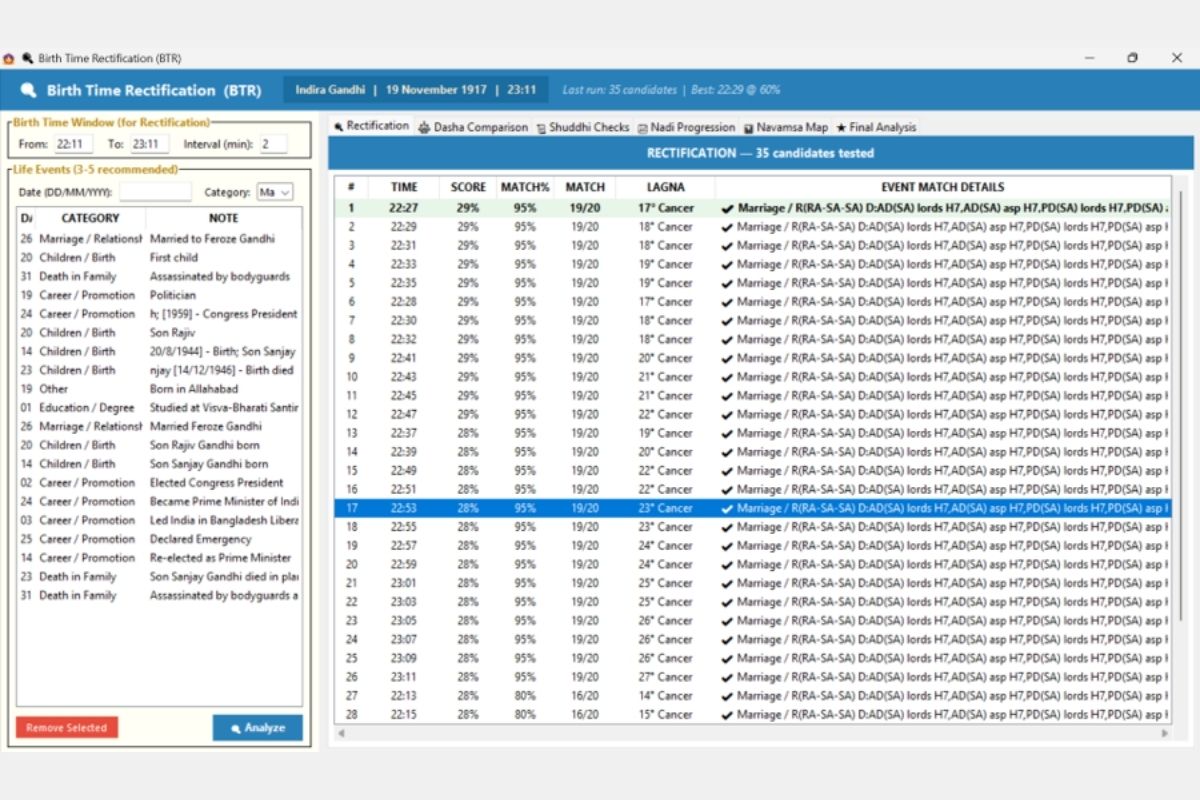Click the Dasha Comparison tab icon

[424, 127]
